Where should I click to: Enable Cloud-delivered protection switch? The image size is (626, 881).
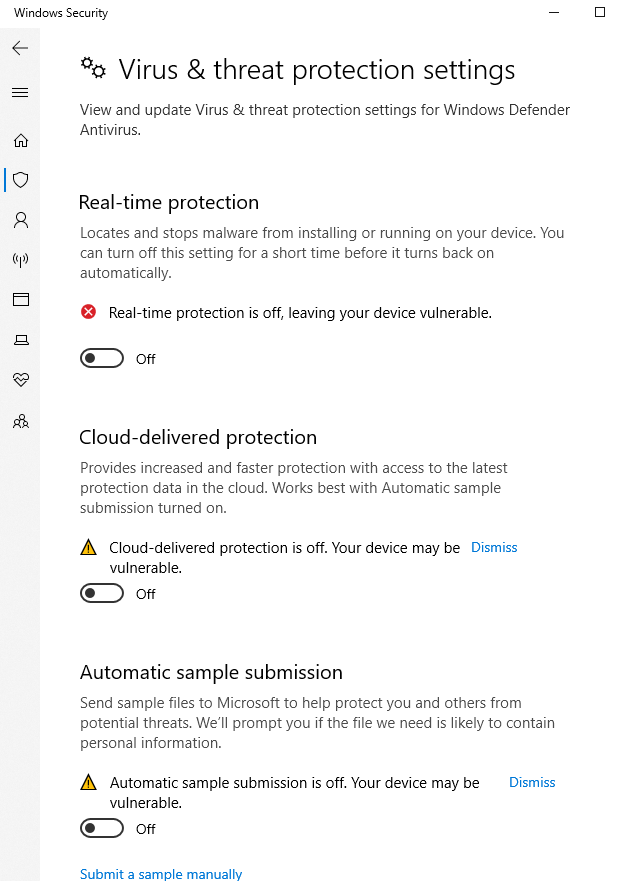[x=102, y=593]
